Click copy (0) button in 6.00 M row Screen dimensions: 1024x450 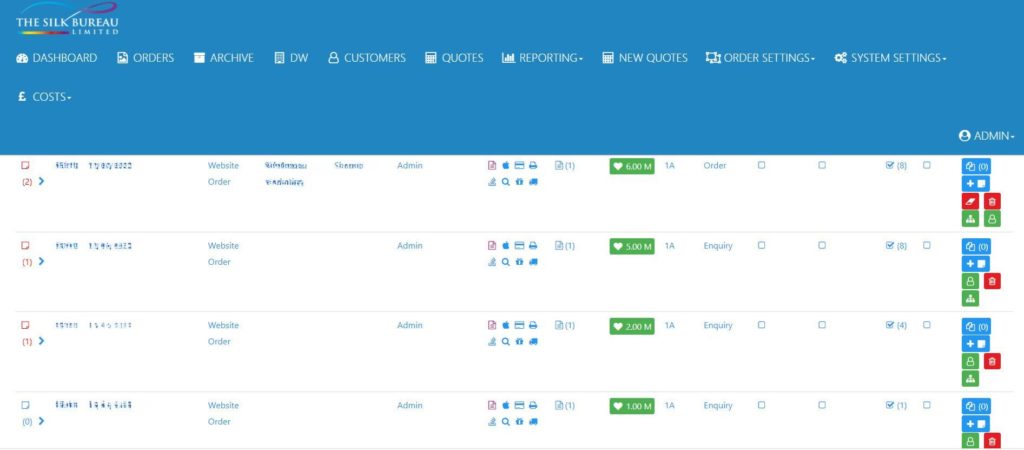[x=976, y=167]
